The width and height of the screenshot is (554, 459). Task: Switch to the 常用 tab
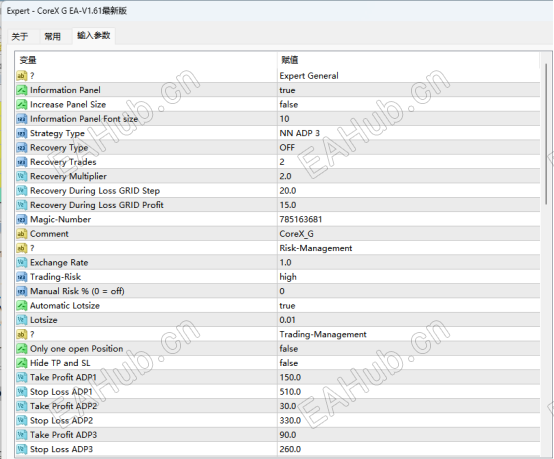pos(52,36)
